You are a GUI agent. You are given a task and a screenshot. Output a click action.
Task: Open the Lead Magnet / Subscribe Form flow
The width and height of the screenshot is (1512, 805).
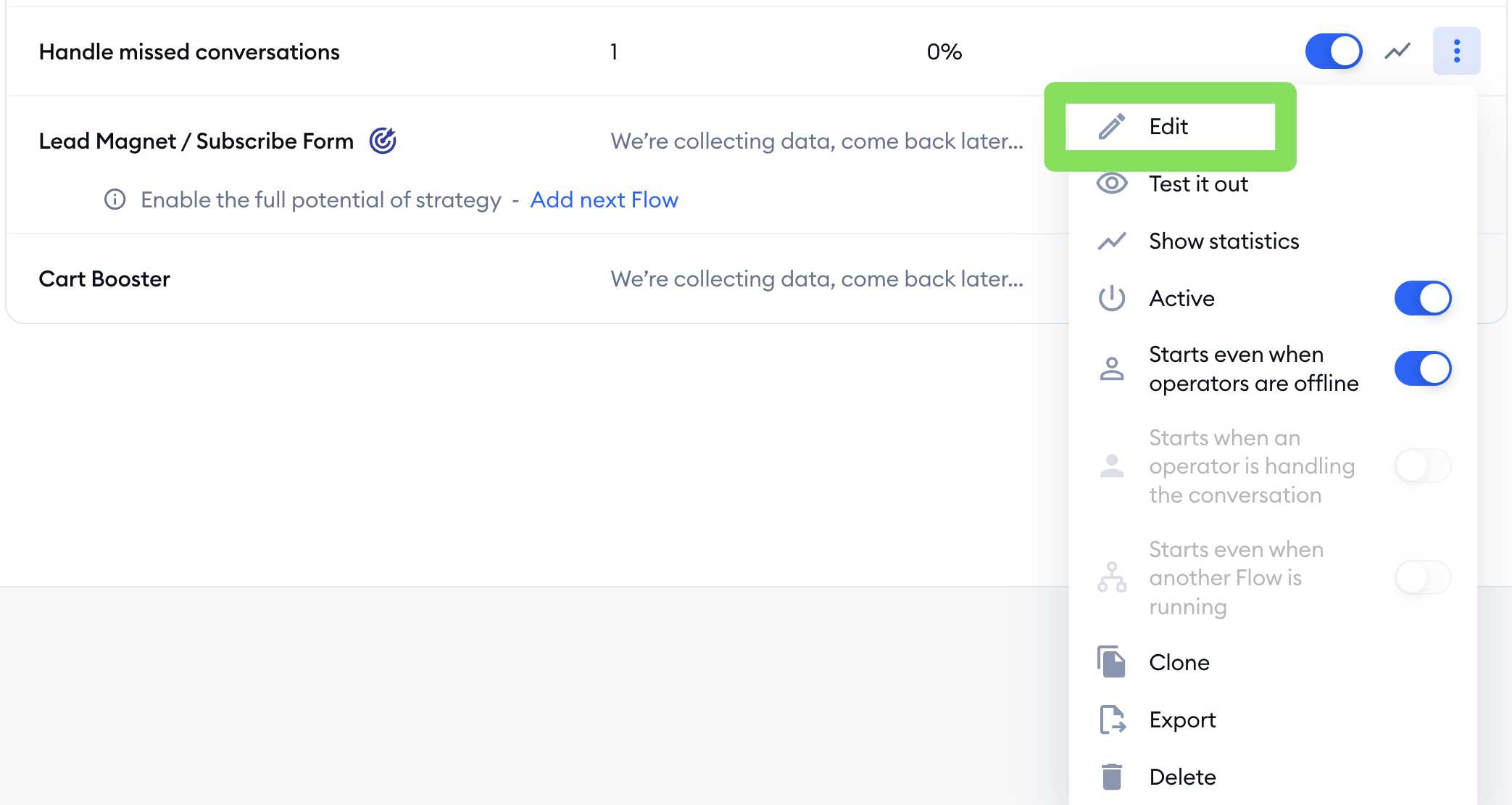pyautogui.click(x=196, y=141)
